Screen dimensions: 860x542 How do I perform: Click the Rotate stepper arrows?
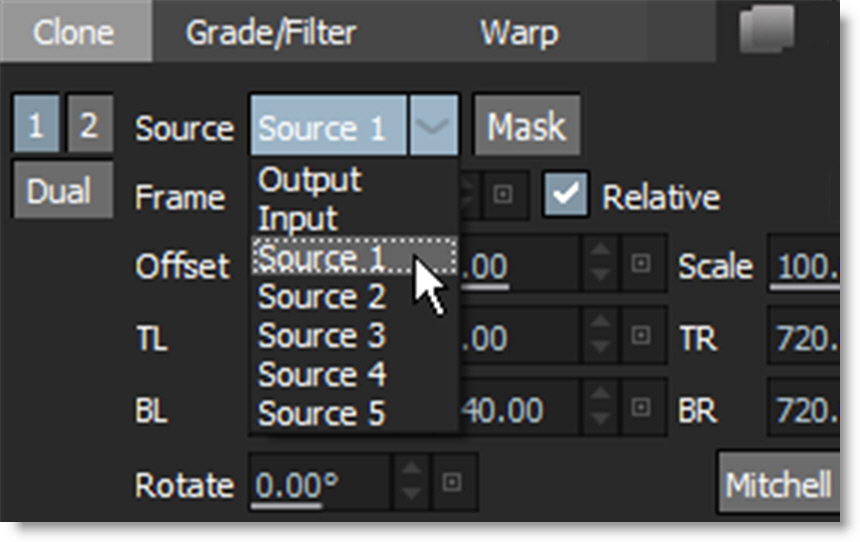(411, 484)
